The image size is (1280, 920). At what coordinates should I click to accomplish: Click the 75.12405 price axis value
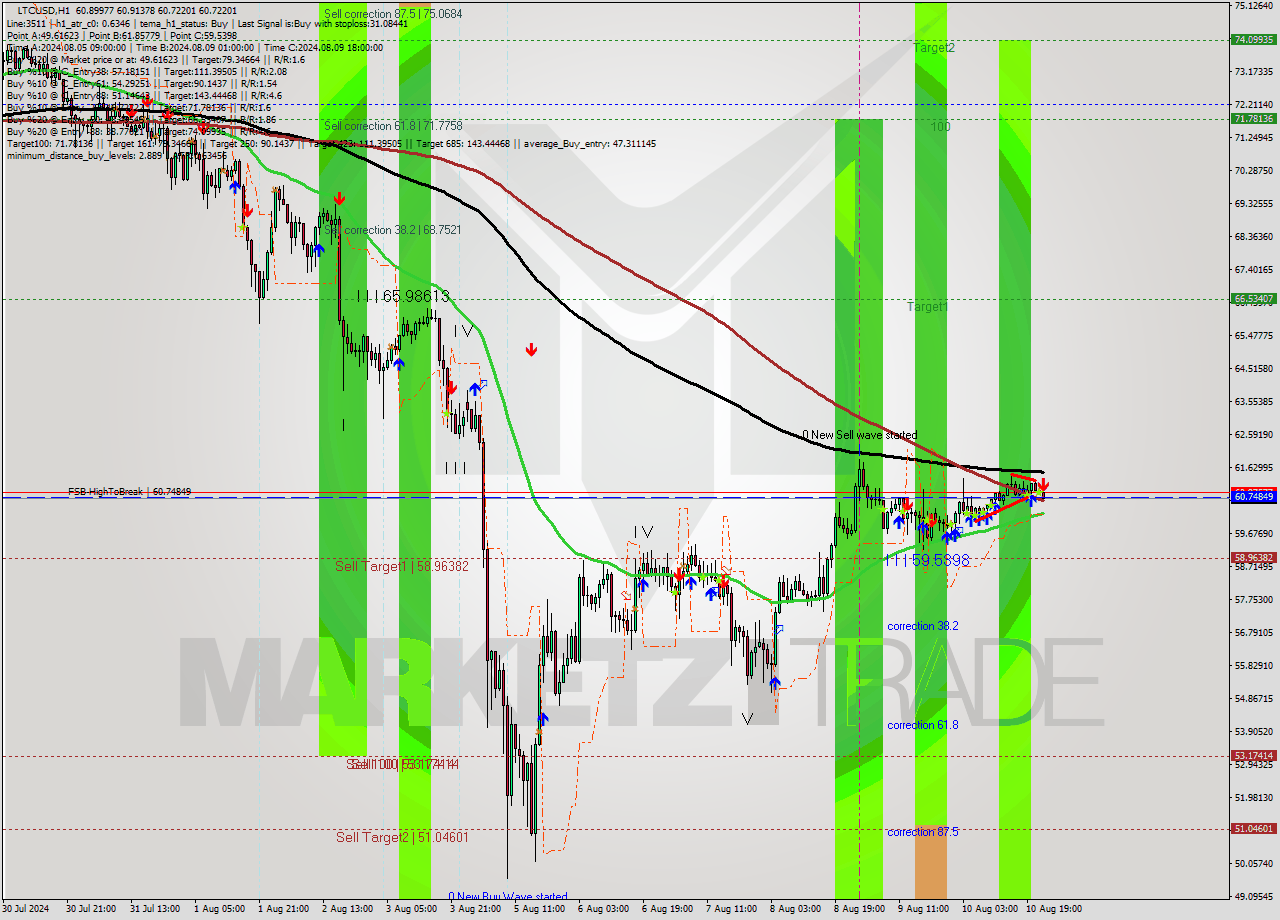point(1253,6)
